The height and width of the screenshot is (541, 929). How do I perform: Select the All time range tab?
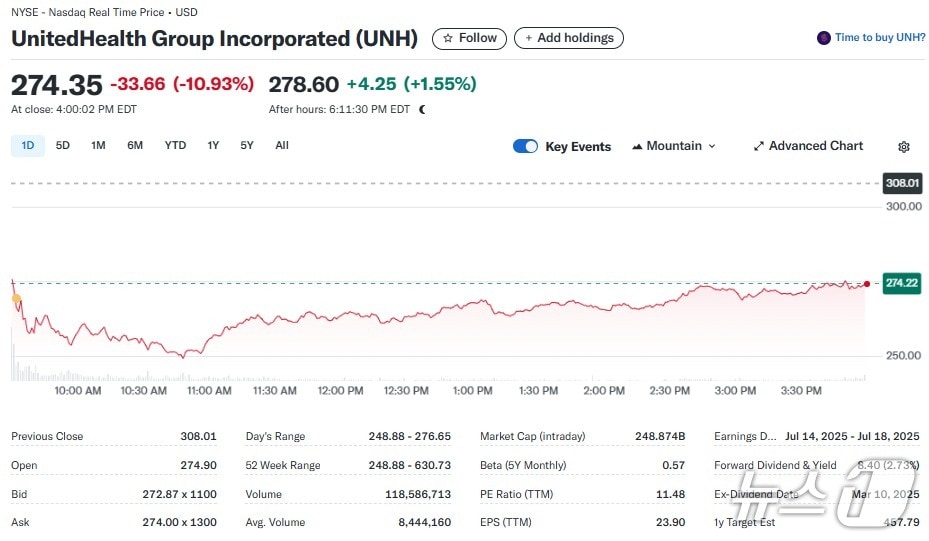[282, 146]
